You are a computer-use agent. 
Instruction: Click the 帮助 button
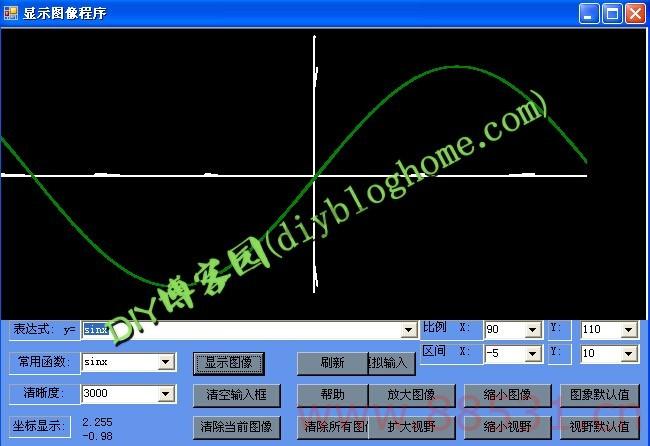332,395
